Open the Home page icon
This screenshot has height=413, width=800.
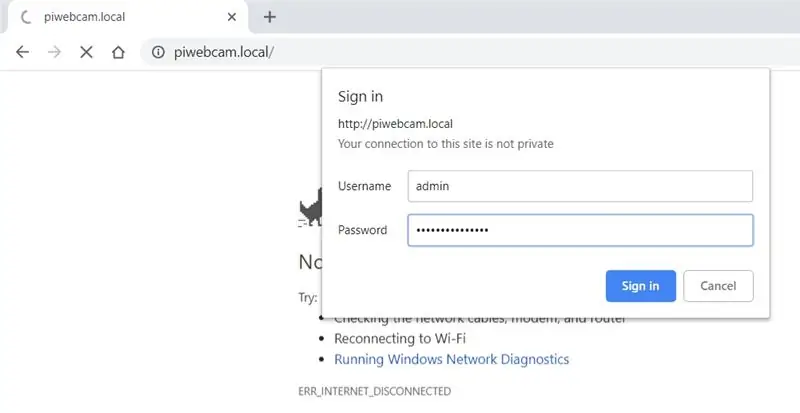tap(118, 52)
